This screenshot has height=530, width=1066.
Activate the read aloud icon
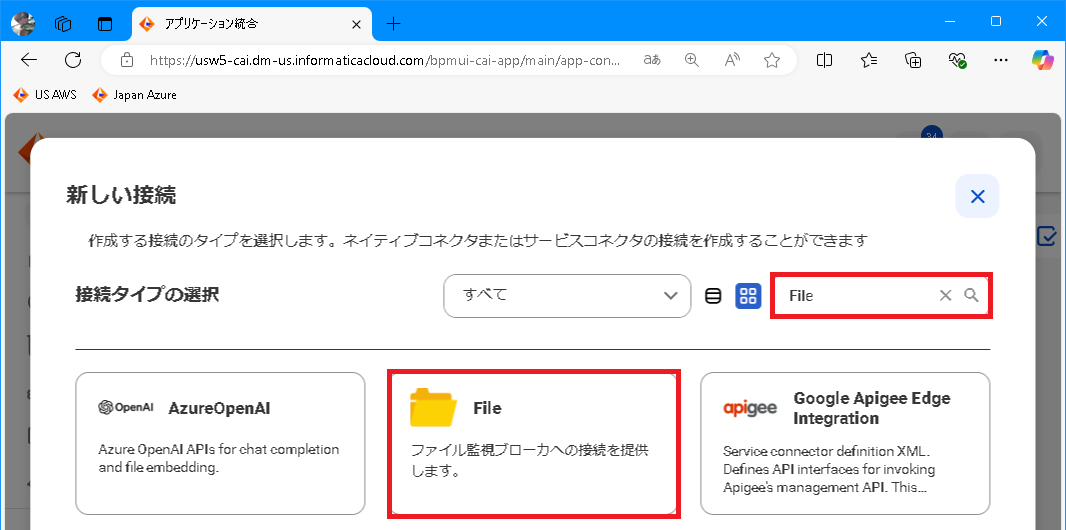tap(732, 60)
